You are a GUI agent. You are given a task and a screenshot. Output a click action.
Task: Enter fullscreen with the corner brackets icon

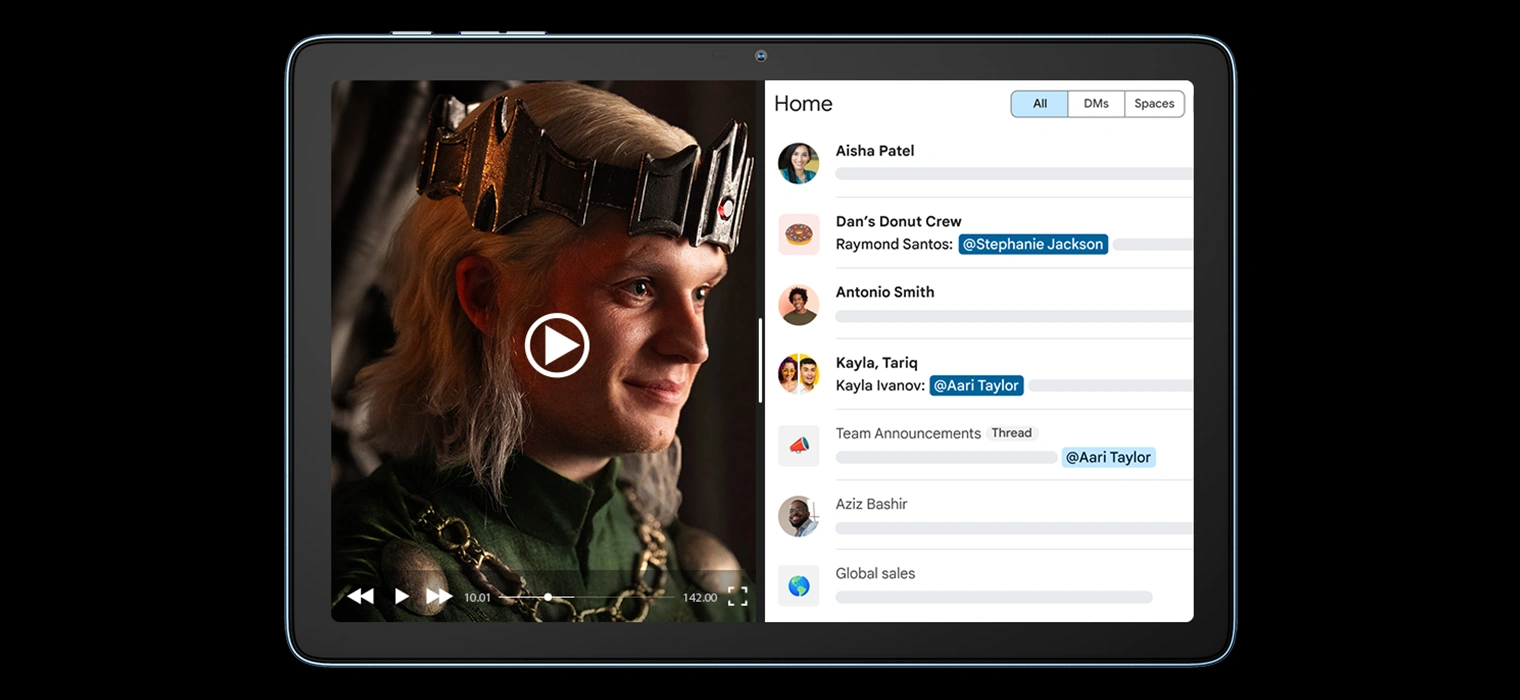pyautogui.click(x=738, y=597)
